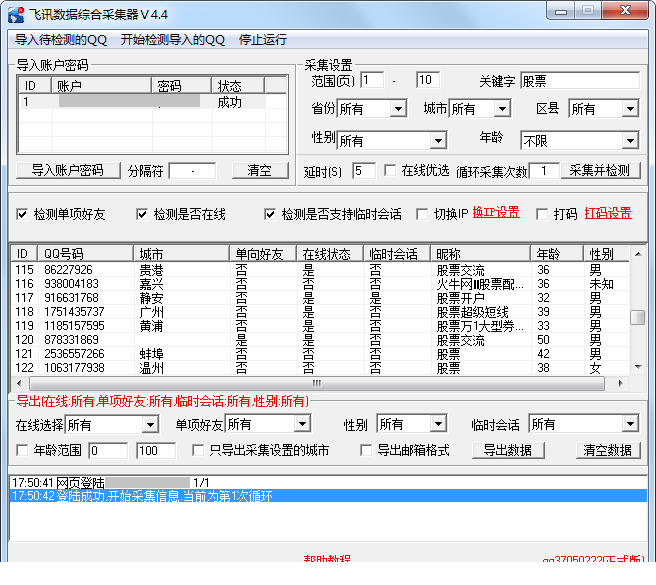
Task: Open 导入待检测的QQ menu
Action: [61, 40]
